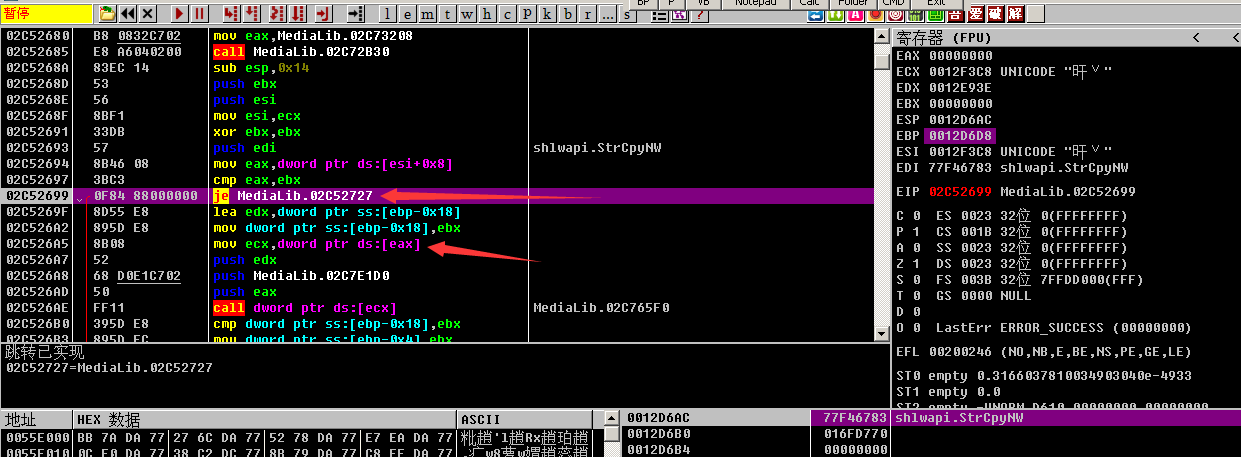Open Memory map with 'm' button

(x=428, y=13)
